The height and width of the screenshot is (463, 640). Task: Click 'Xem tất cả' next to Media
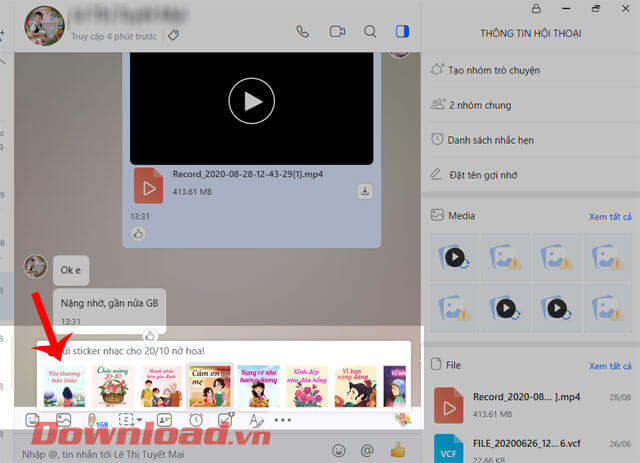(x=610, y=216)
